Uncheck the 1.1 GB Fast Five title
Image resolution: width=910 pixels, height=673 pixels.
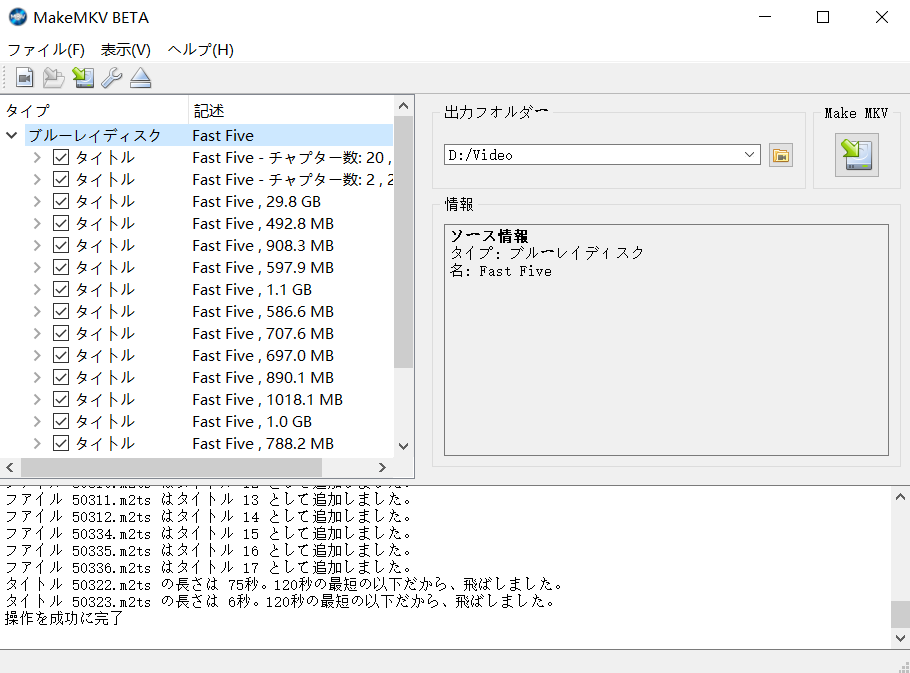click(x=58, y=289)
